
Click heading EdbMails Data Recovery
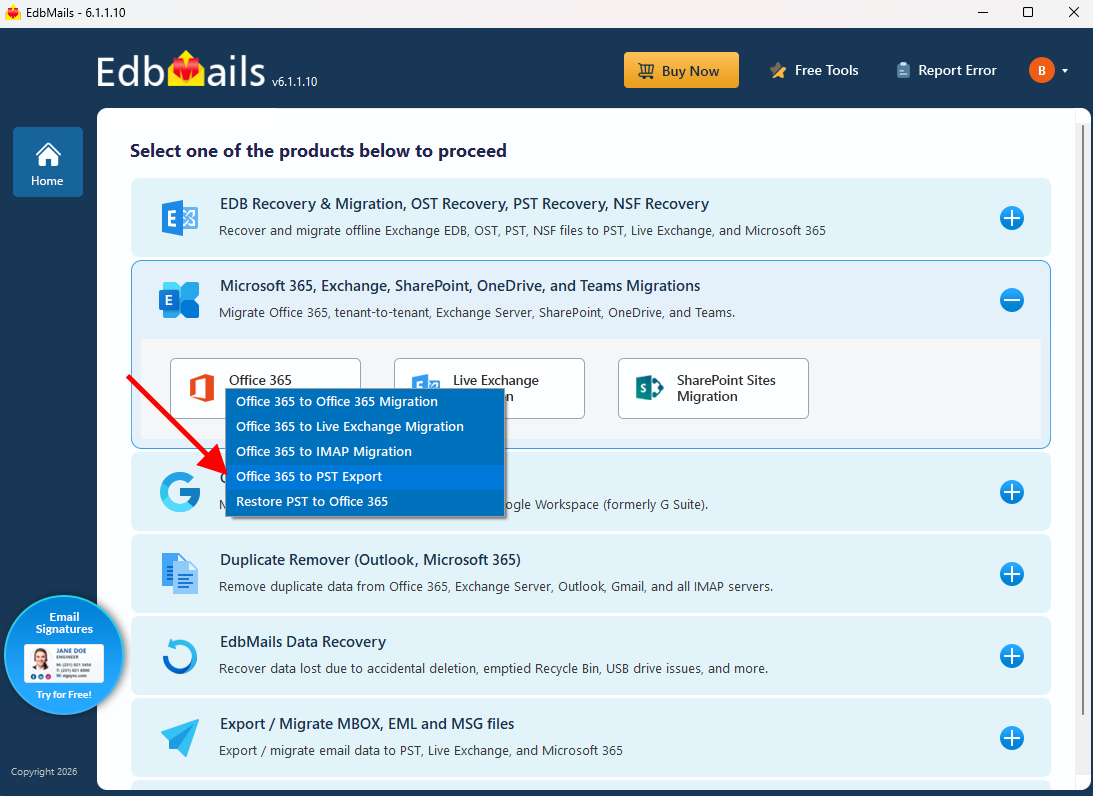303,642
